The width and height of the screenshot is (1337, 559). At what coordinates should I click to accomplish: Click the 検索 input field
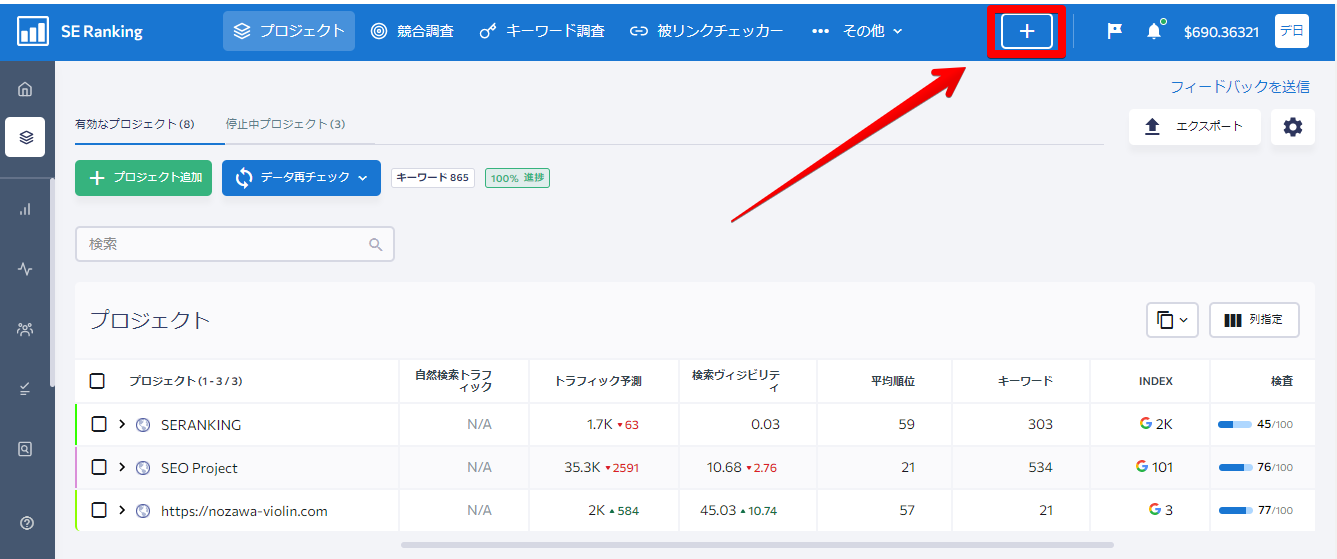coord(234,244)
